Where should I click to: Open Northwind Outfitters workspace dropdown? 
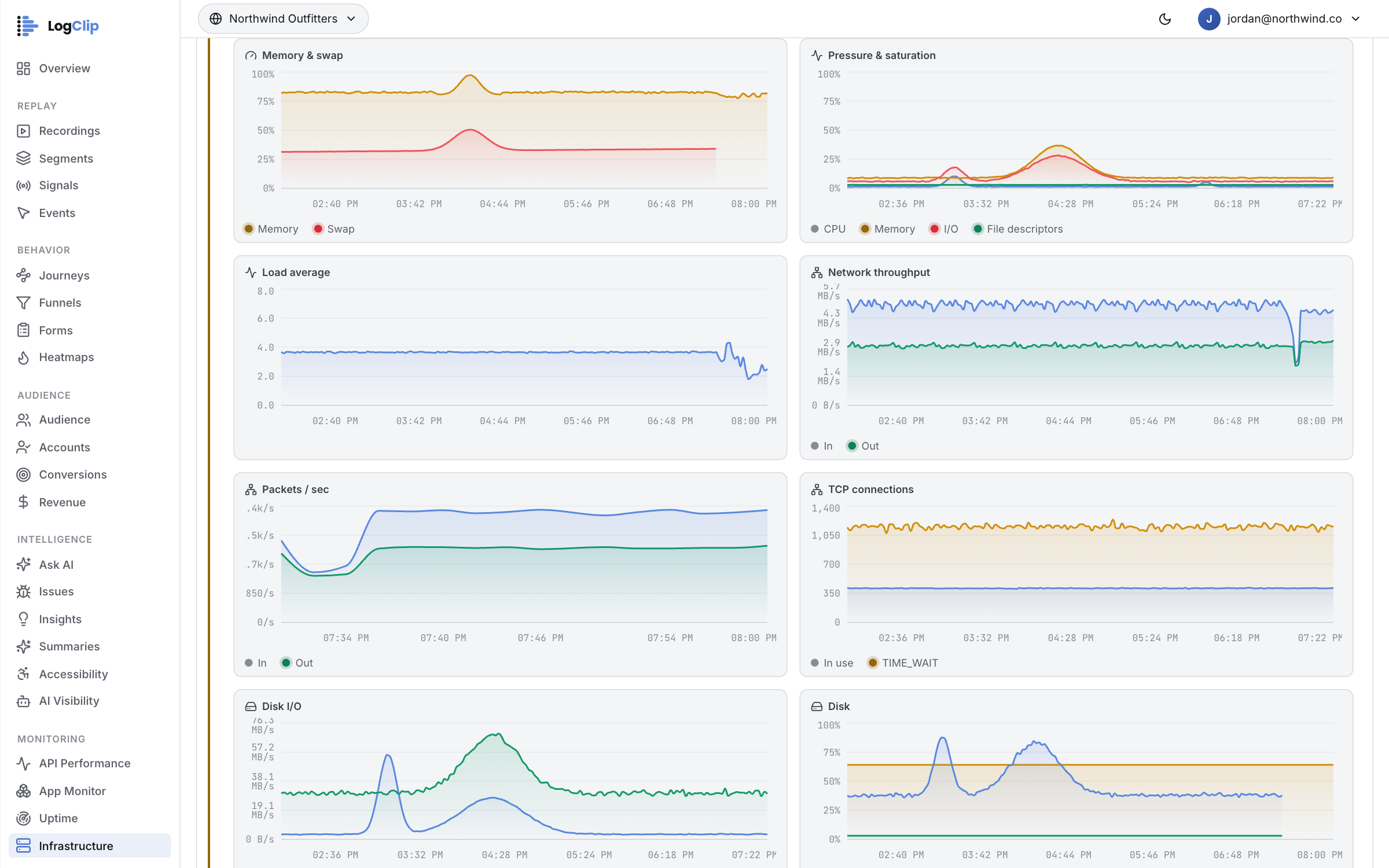(x=283, y=19)
